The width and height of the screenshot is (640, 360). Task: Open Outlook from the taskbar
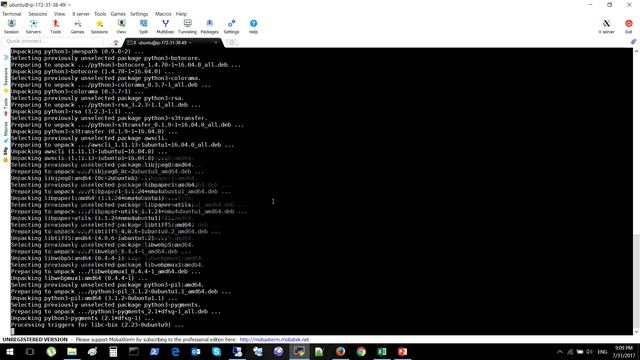[196, 351]
